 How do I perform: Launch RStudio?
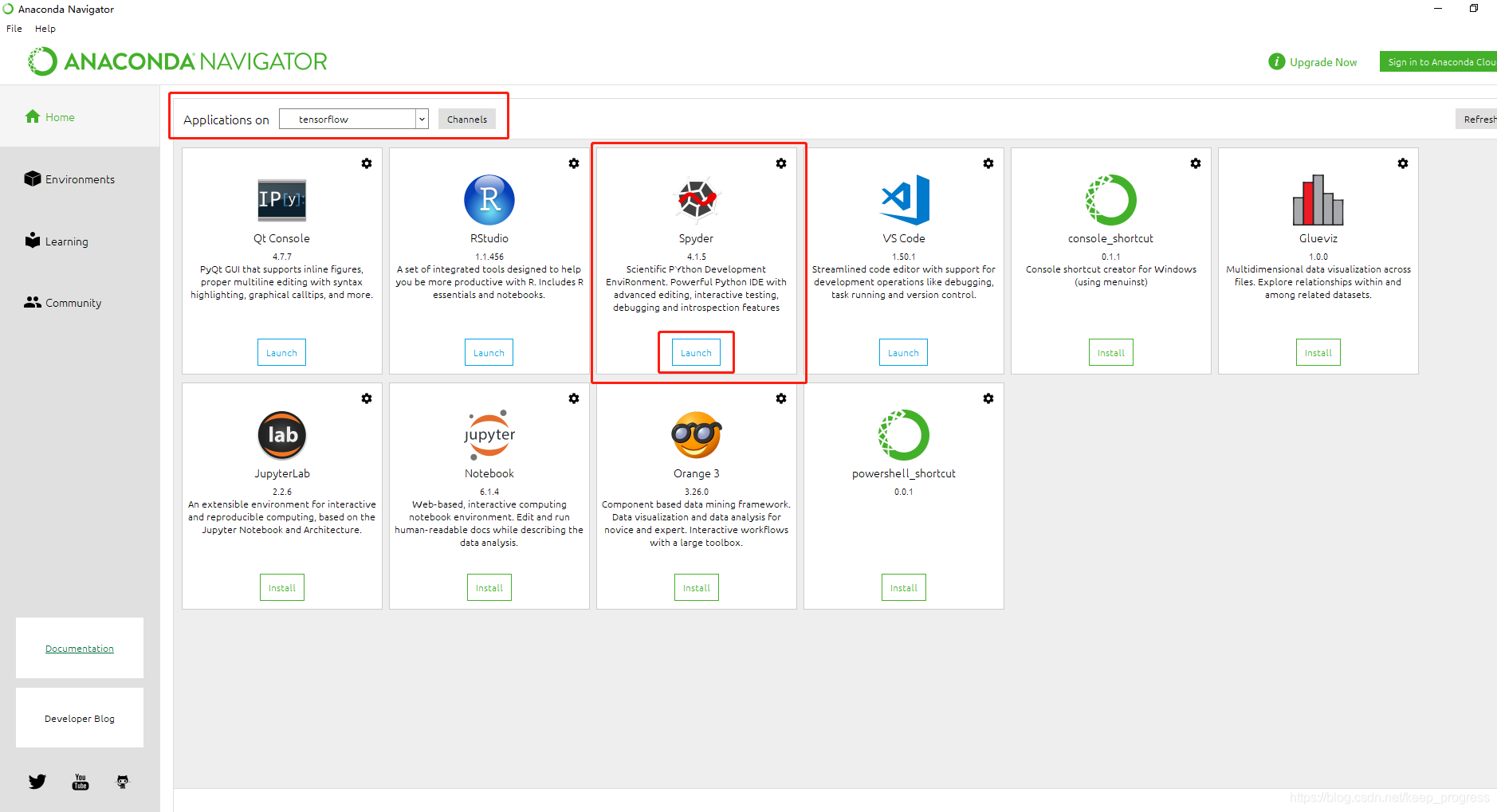489,352
